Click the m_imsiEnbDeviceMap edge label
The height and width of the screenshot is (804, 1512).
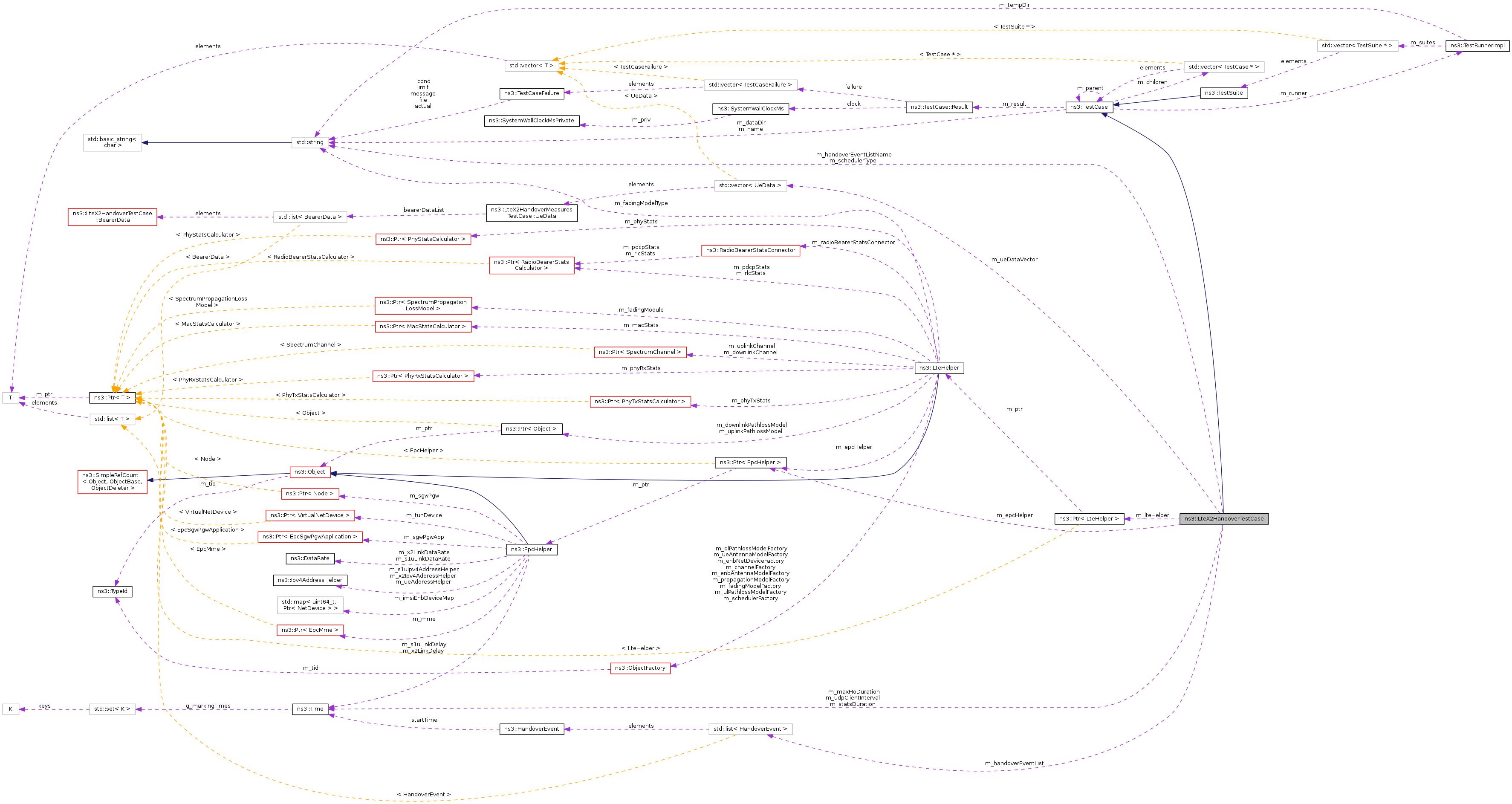click(x=424, y=599)
